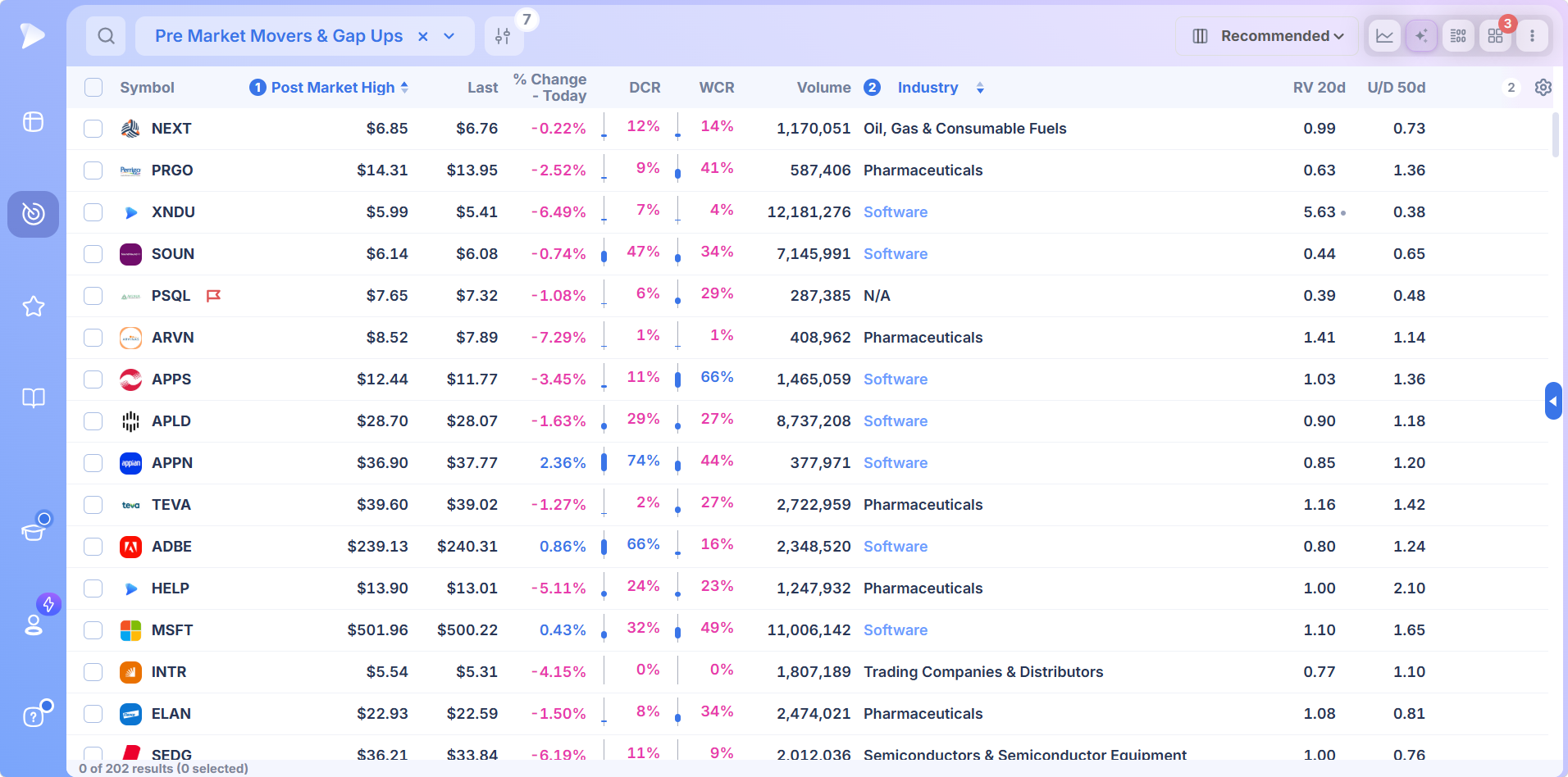The width and height of the screenshot is (1568, 777).
Task: Sort by the RV 20d column header
Action: pos(1319,88)
